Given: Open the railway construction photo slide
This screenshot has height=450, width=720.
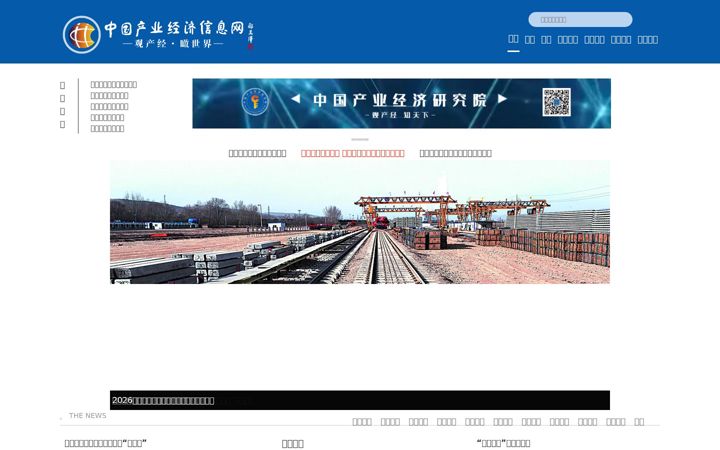Looking at the screenshot, I should [x=360, y=222].
